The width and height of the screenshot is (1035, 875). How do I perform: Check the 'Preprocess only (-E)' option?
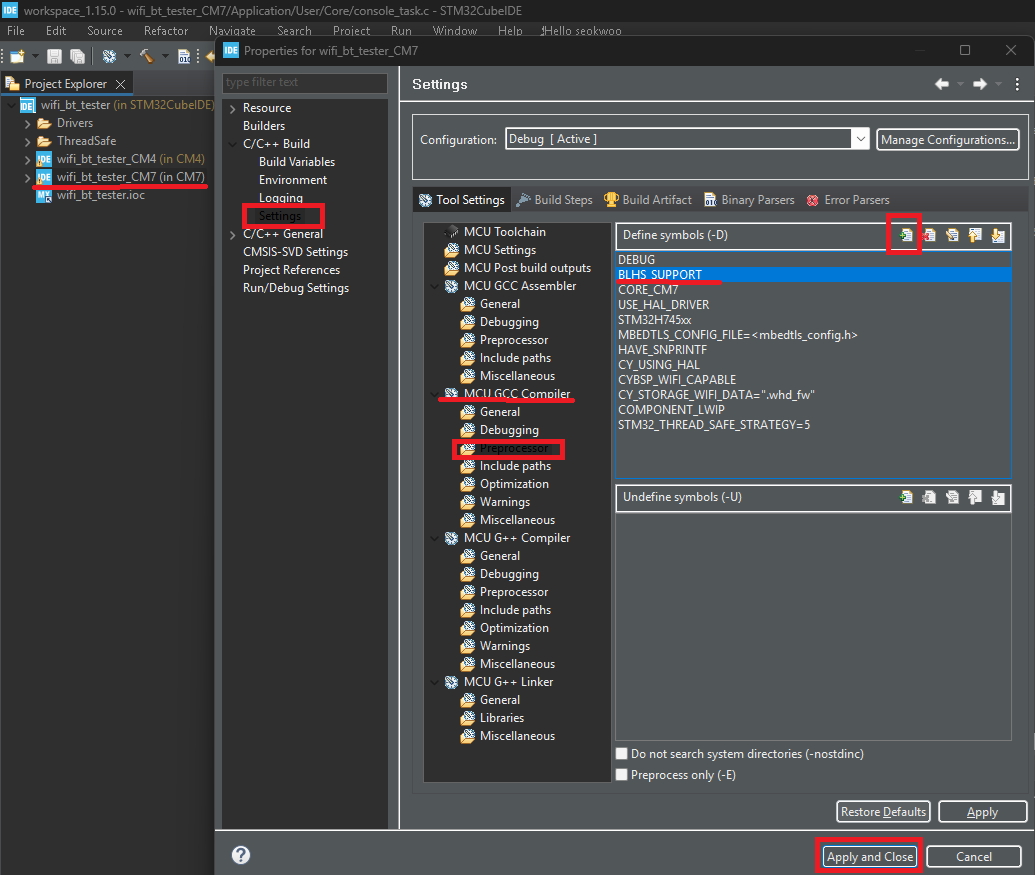click(x=622, y=775)
